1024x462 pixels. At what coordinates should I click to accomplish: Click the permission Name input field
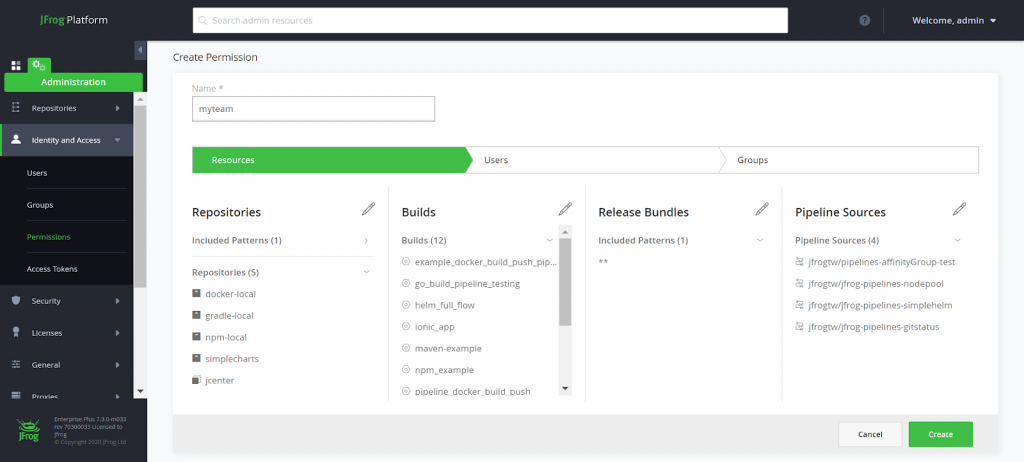(x=313, y=109)
